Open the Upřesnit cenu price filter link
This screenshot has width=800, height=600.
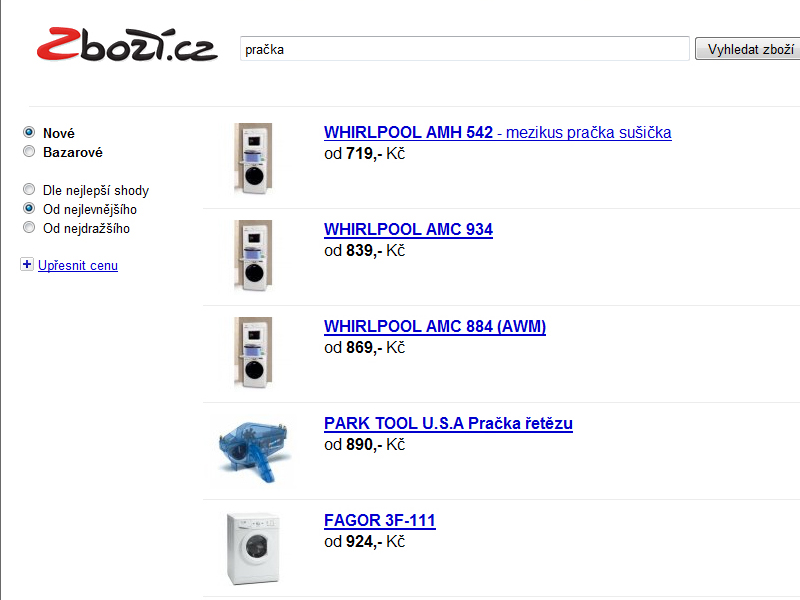point(78,265)
